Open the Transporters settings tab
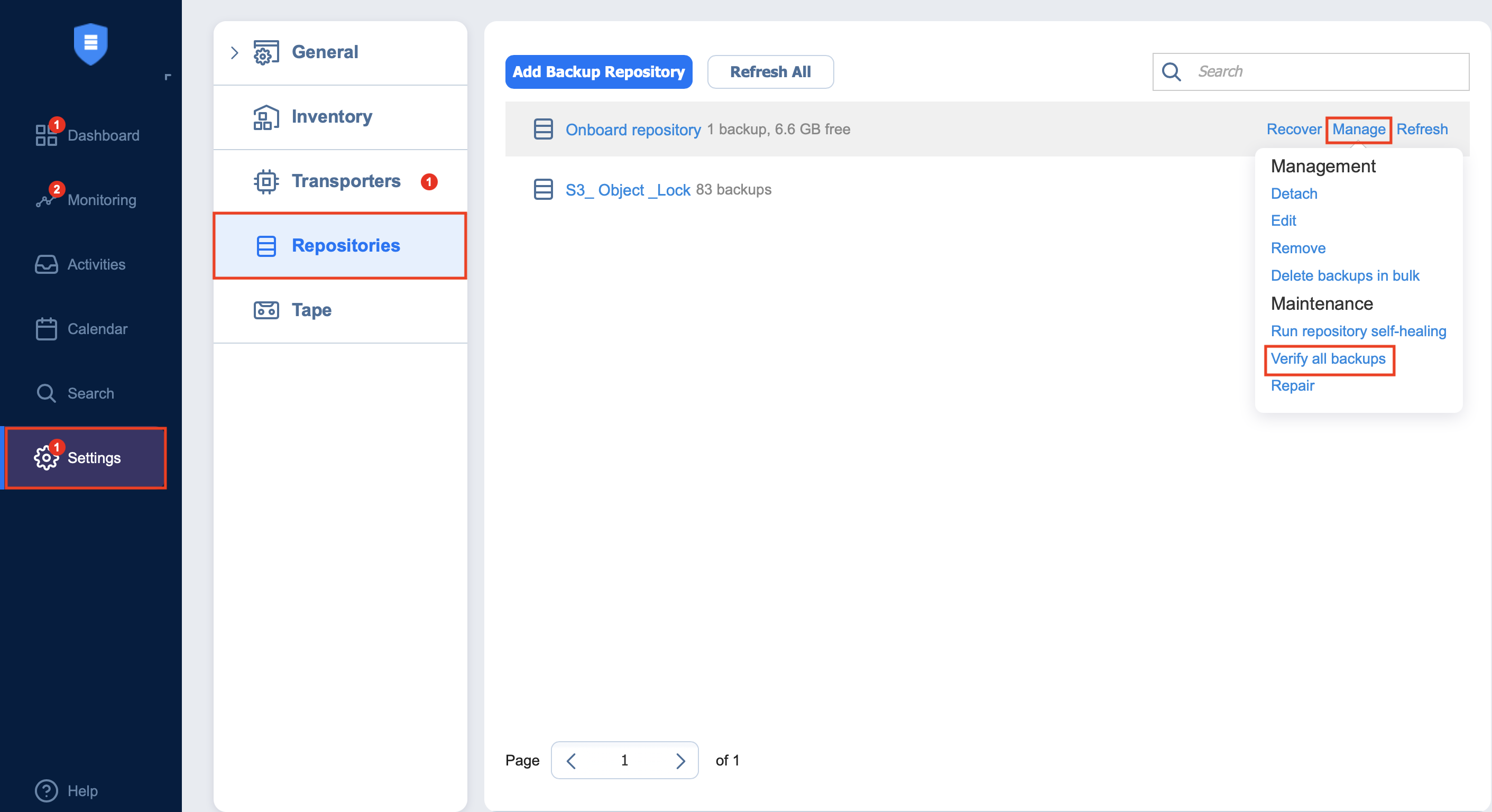The height and width of the screenshot is (812, 1492). click(340, 182)
